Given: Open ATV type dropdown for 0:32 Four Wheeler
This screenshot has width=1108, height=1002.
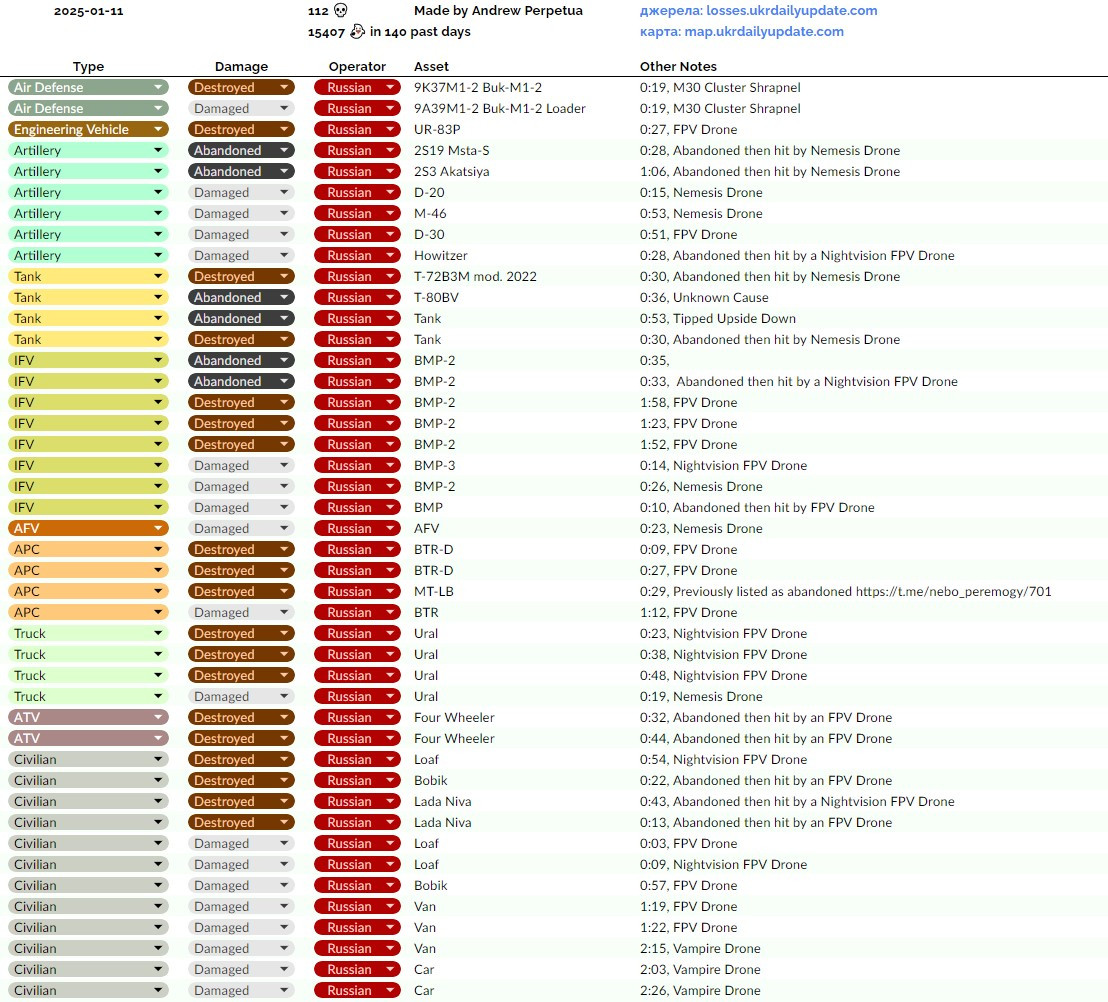Looking at the screenshot, I should [x=88, y=717].
